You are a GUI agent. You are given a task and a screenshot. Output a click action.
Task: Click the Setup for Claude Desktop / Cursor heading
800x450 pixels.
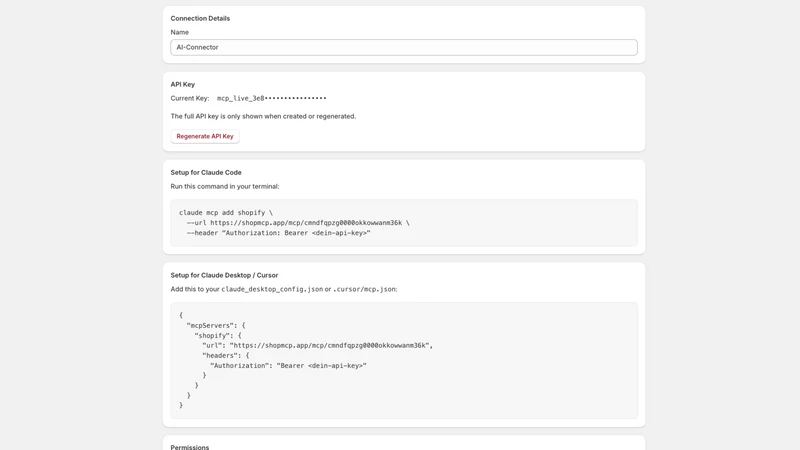tap(224, 275)
